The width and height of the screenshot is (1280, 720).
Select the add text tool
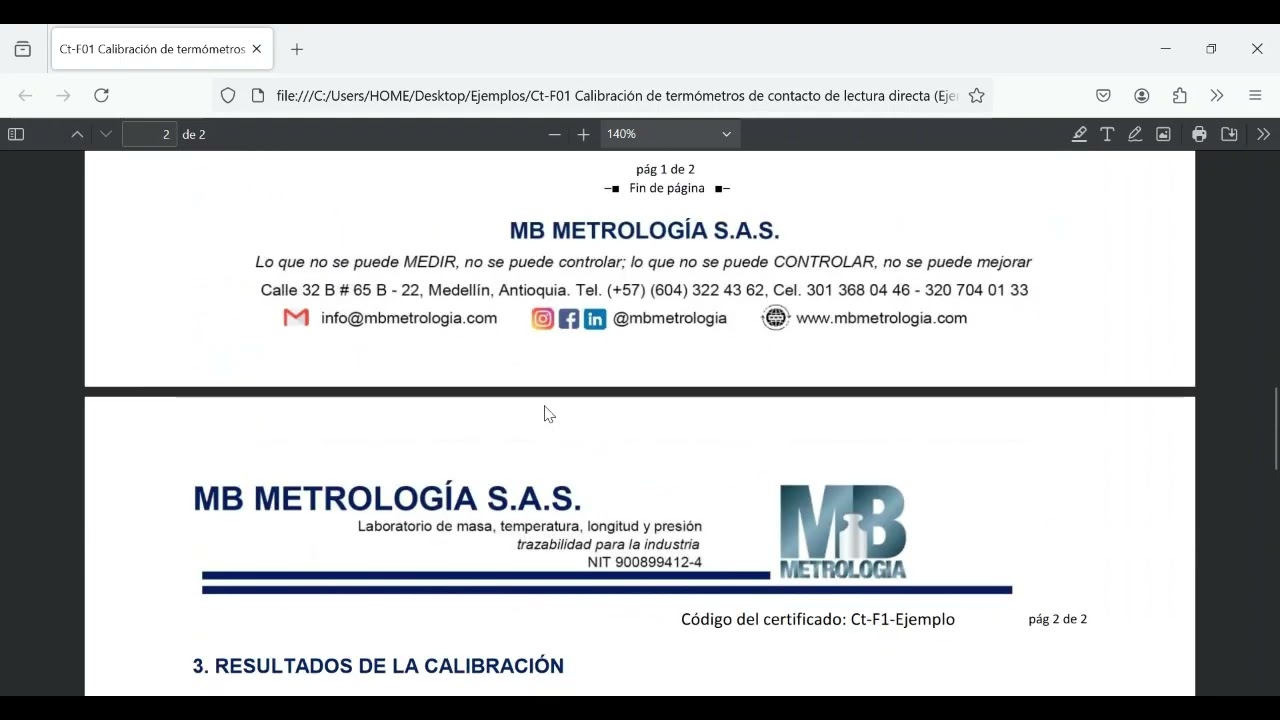(x=1107, y=134)
